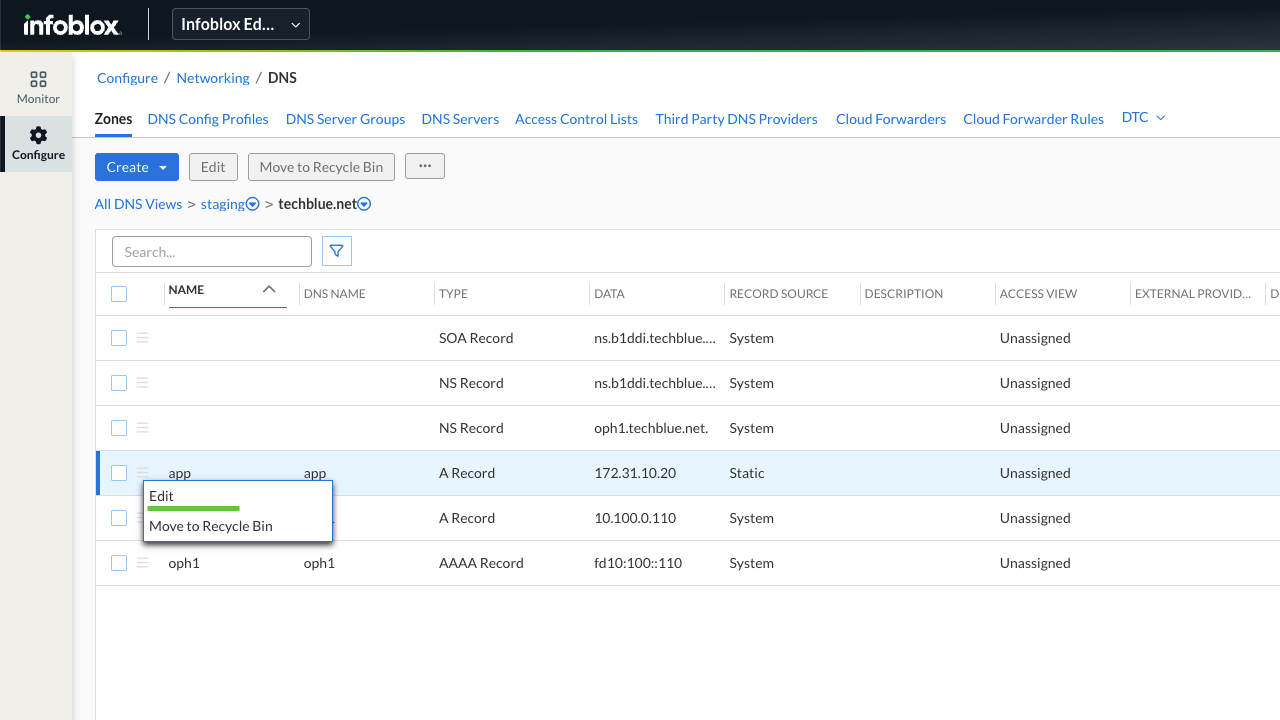Click Move to Recycle Bin toolbar button
This screenshot has height=720, width=1280.
(x=321, y=167)
